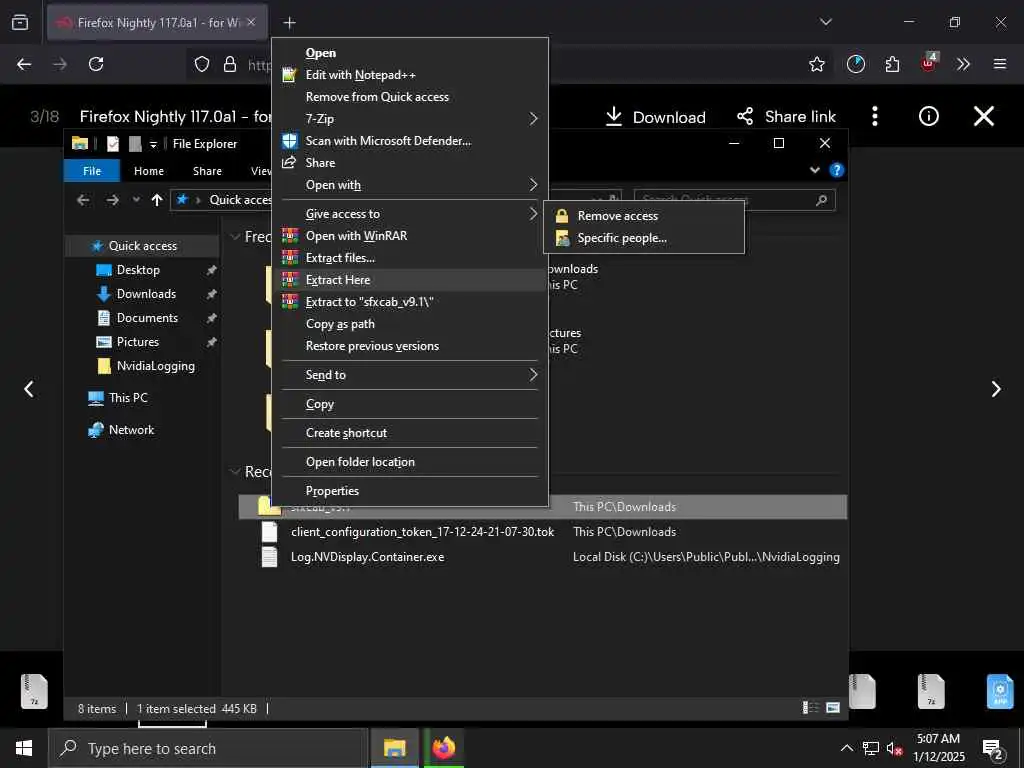Open the list all tabs dropdown
This screenshot has height=768, width=1024.
[x=825, y=22]
